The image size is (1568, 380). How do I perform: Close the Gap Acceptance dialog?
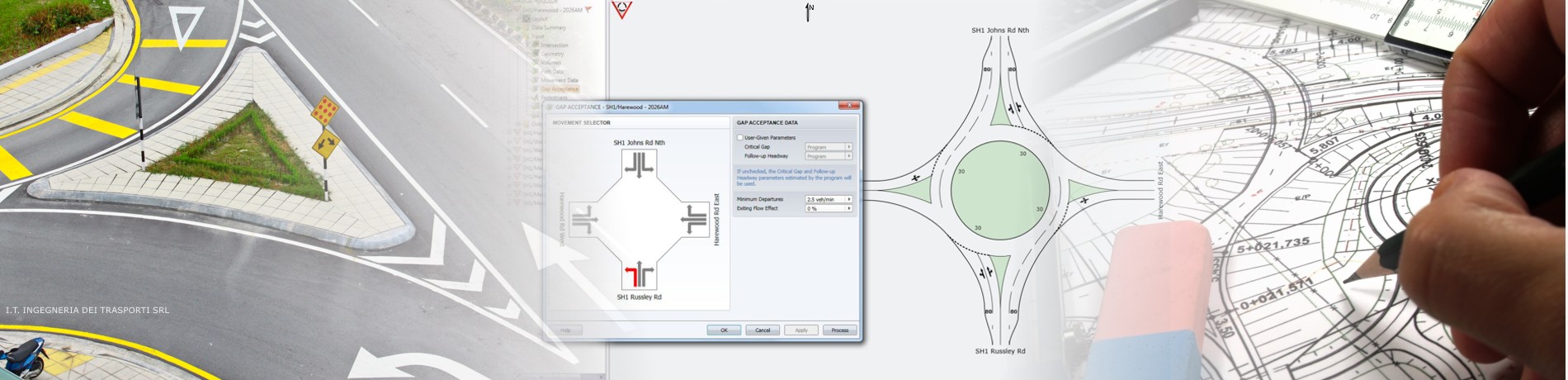[848, 106]
